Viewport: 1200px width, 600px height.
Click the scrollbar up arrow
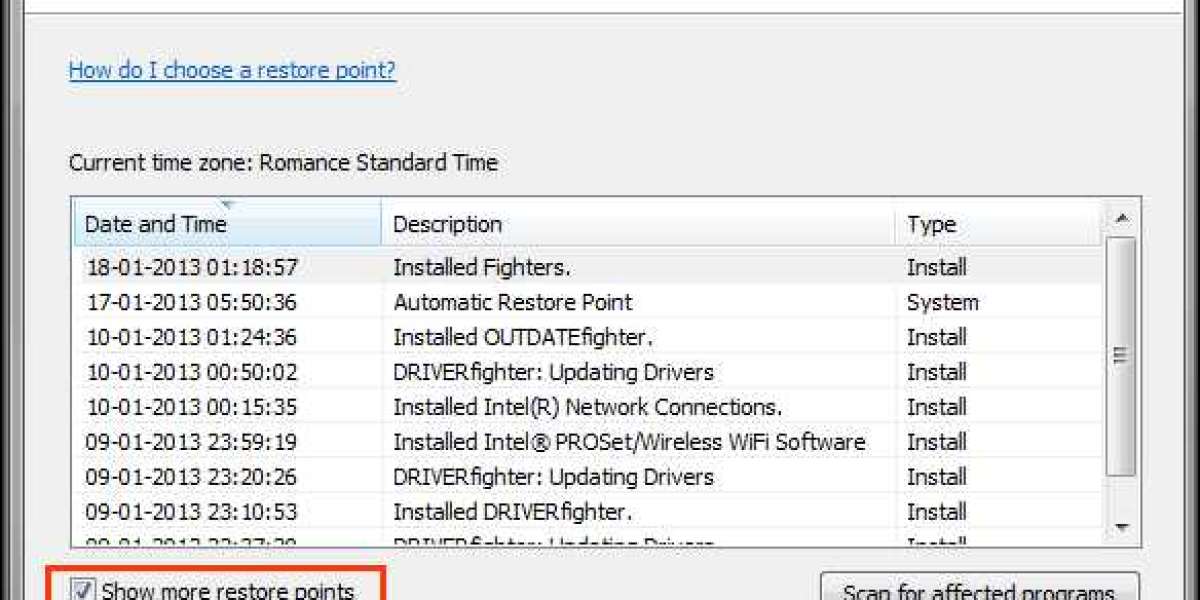click(1121, 217)
